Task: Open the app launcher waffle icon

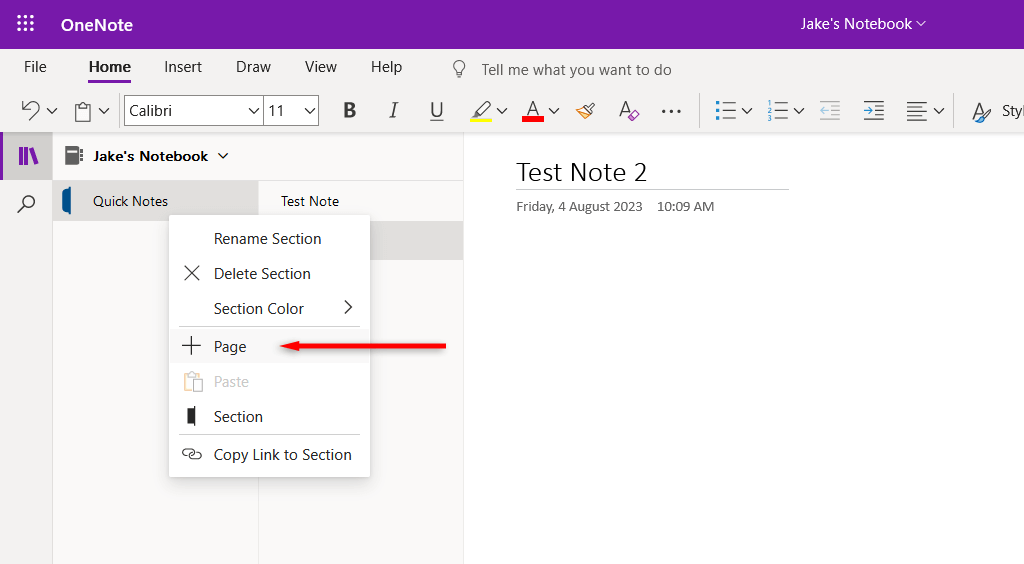Action: 25,24
